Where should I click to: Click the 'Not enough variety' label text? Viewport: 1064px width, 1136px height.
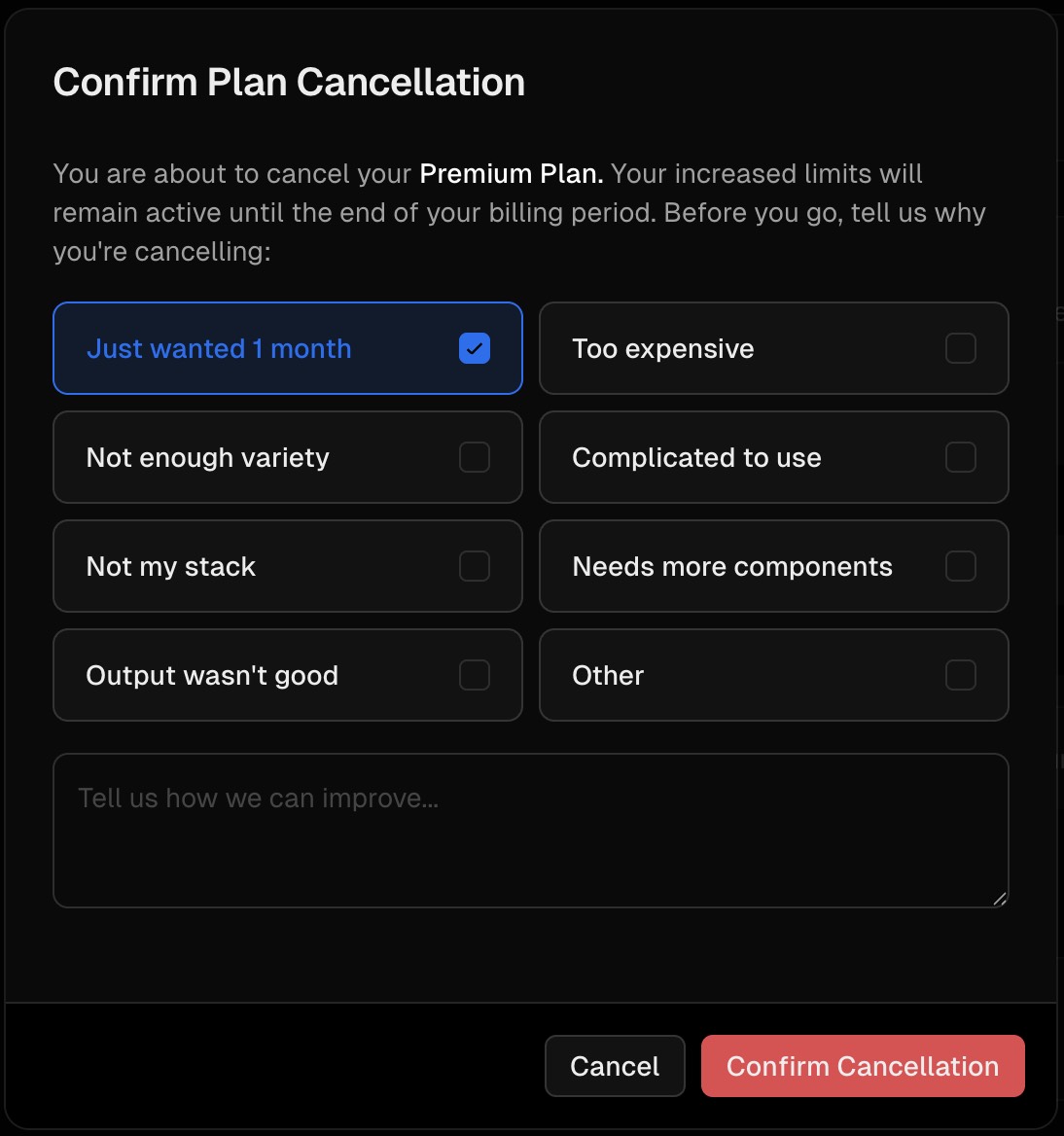pyautogui.click(x=208, y=457)
